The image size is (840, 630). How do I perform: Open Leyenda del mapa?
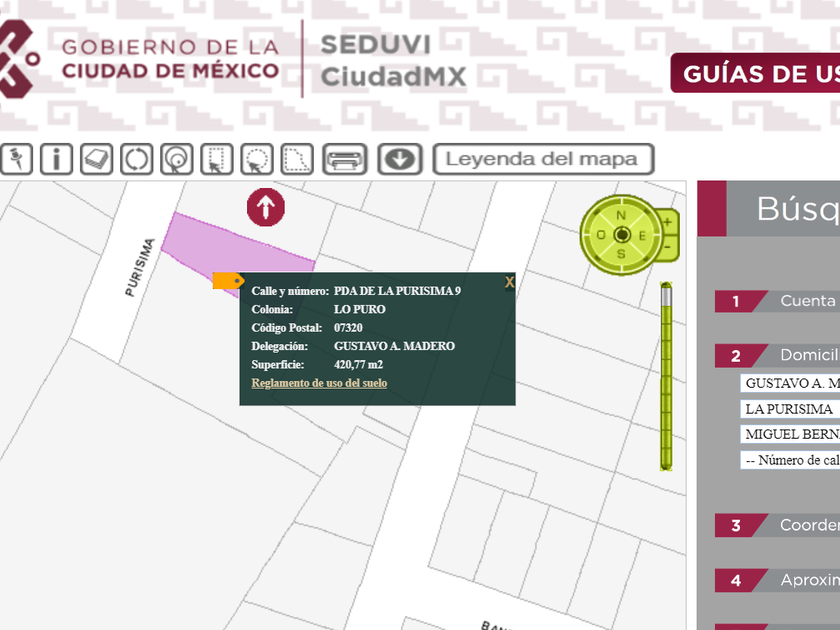[543, 159]
